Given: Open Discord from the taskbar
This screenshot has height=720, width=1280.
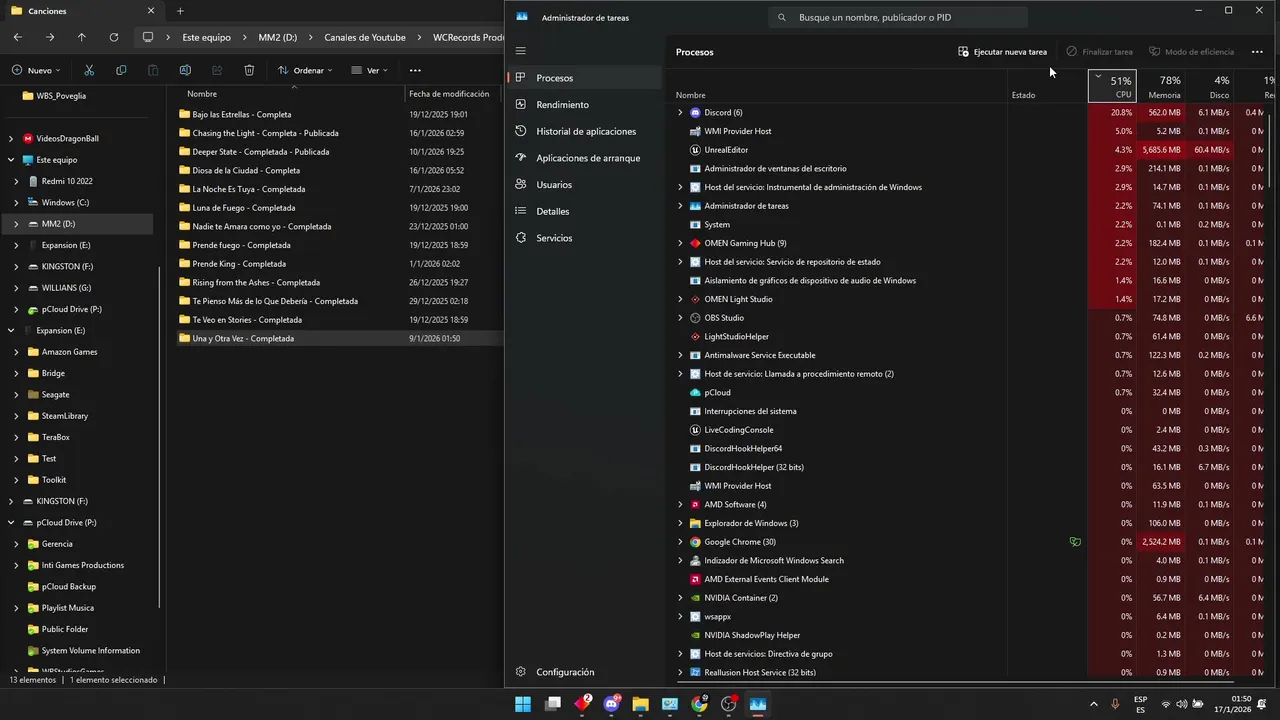Looking at the screenshot, I should 611,704.
